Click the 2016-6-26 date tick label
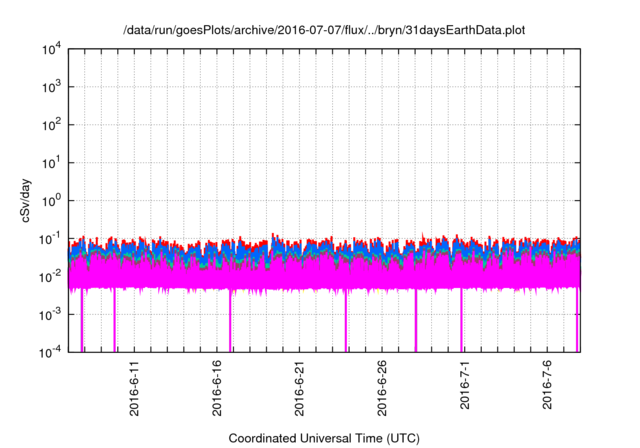Viewport: 640px width, 448px height. point(382,388)
